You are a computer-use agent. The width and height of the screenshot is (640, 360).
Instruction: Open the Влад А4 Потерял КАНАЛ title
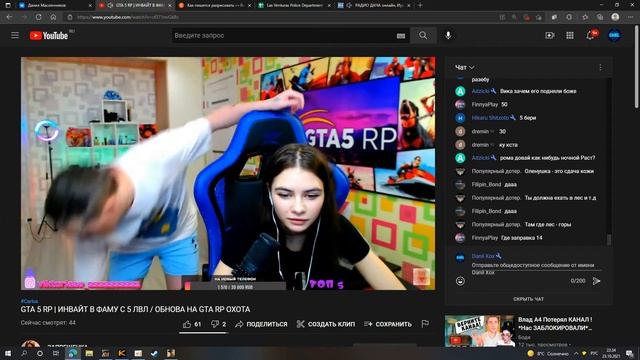pos(555,323)
